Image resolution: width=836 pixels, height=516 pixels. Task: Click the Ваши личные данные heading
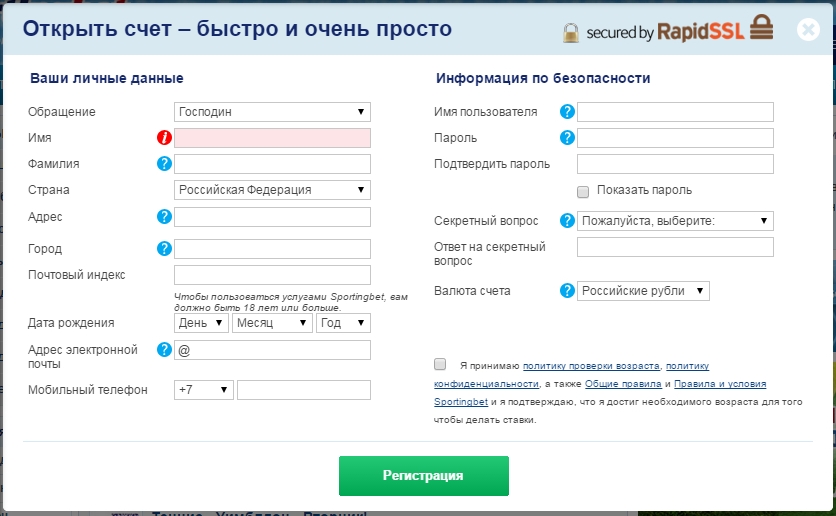(107, 78)
